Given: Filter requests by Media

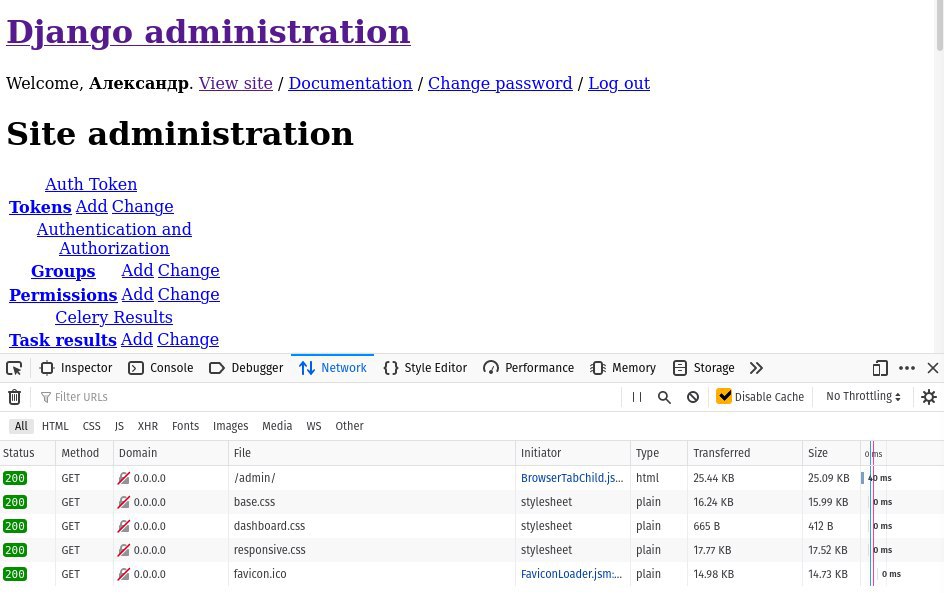Looking at the screenshot, I should [x=277, y=426].
